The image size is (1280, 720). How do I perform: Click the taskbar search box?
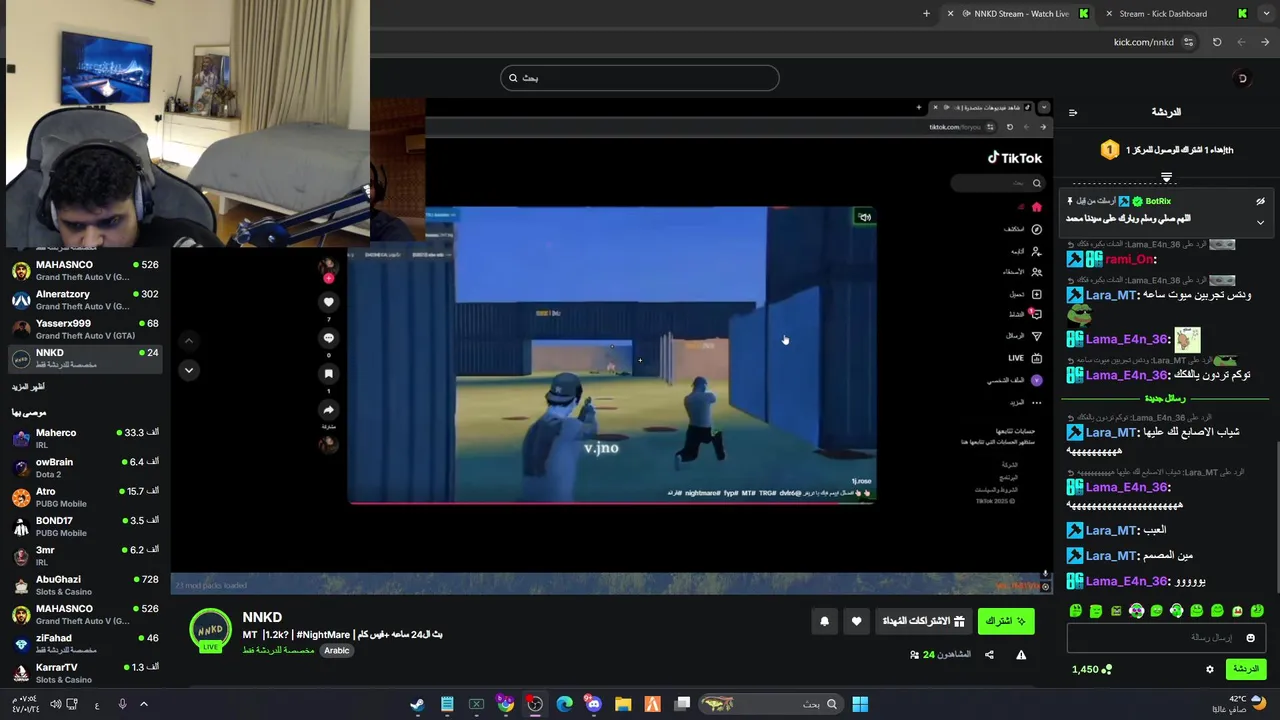pos(770,704)
